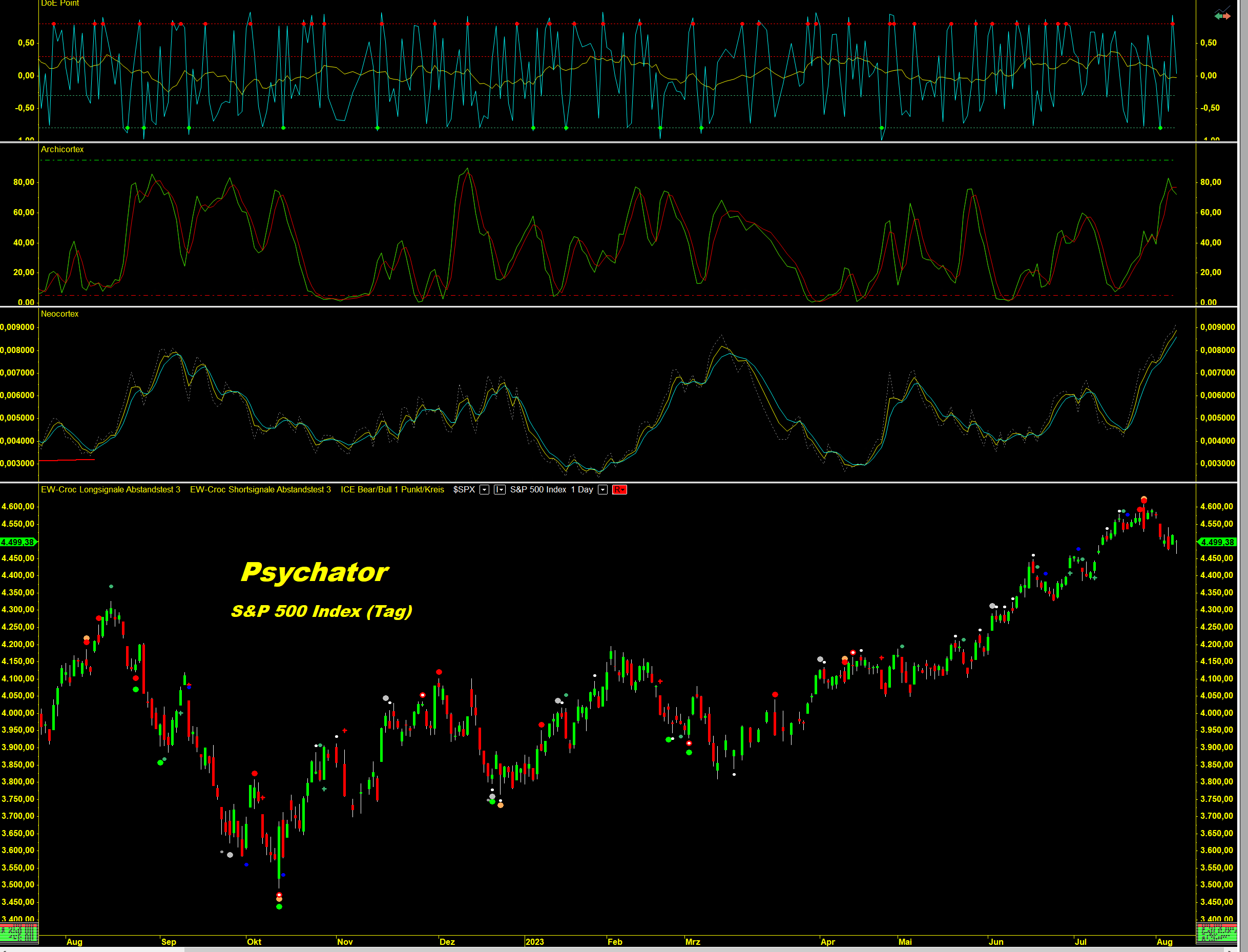Click the EW-Croc Longsignale Abstandstest 3 label
This screenshot has height=952, width=1248.
click(111, 490)
